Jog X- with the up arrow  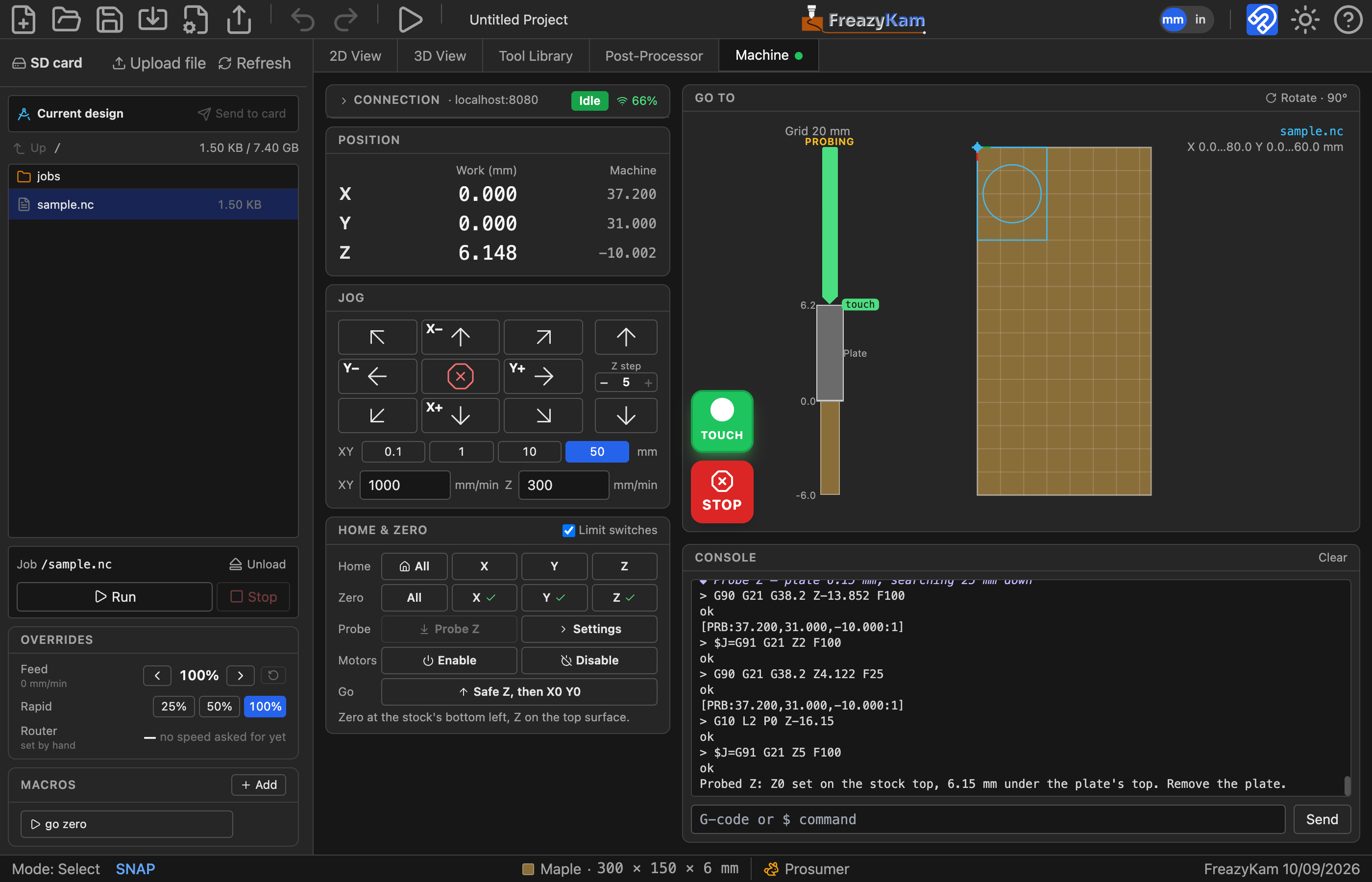coord(461,337)
